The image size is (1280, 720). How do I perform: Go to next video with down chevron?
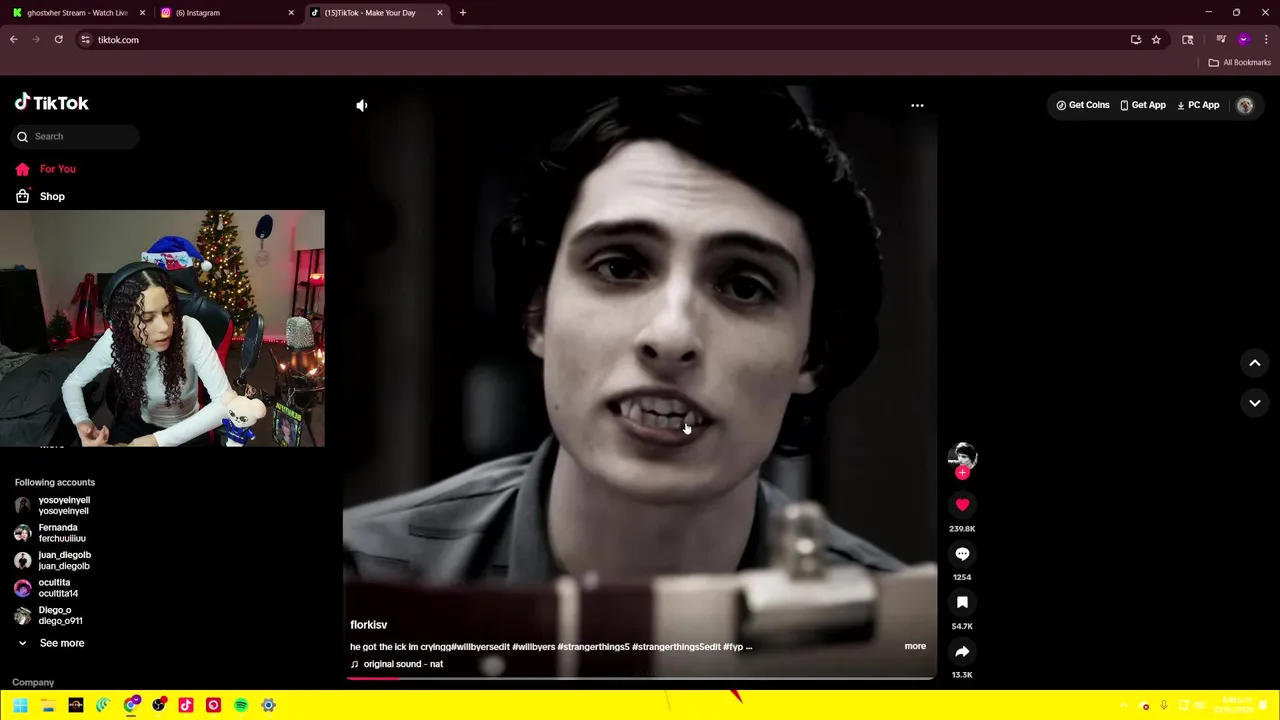tap(1255, 403)
